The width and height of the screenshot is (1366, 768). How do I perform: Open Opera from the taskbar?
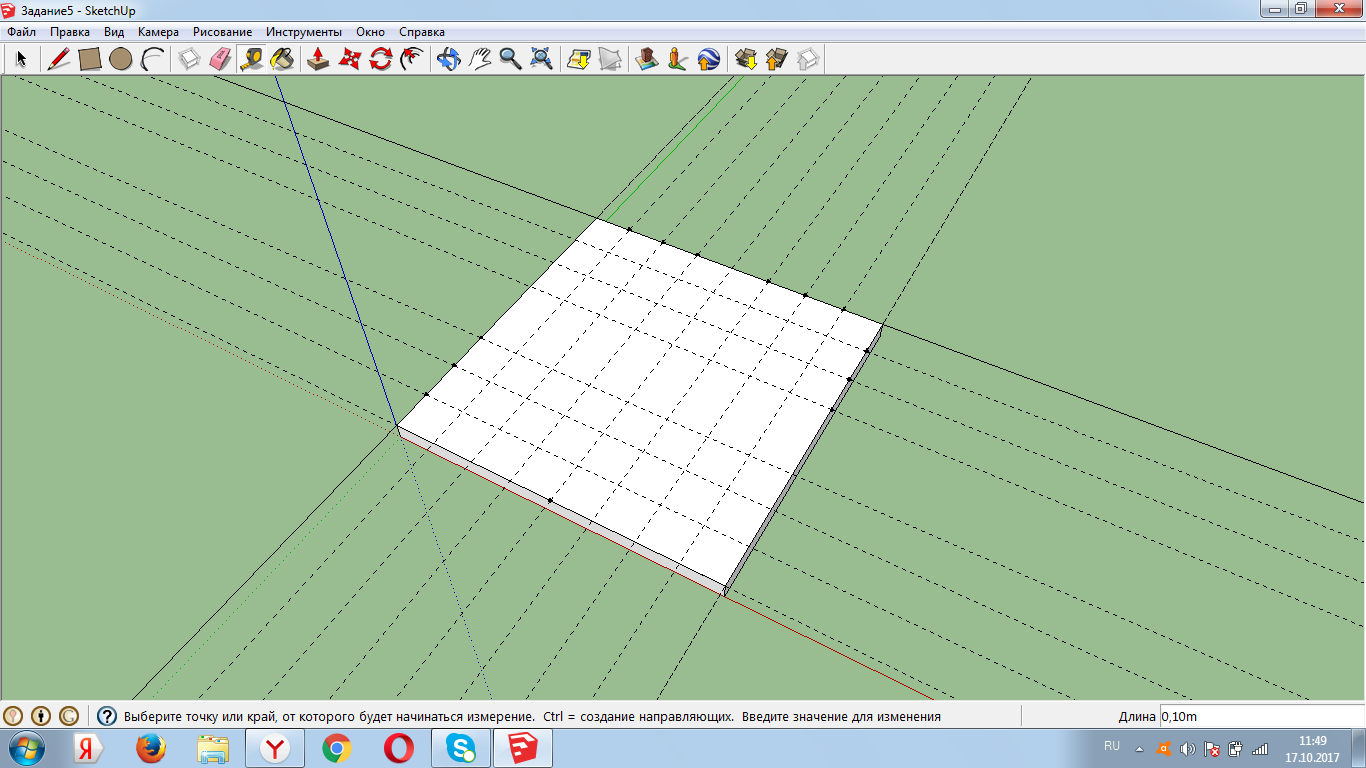pyautogui.click(x=399, y=748)
